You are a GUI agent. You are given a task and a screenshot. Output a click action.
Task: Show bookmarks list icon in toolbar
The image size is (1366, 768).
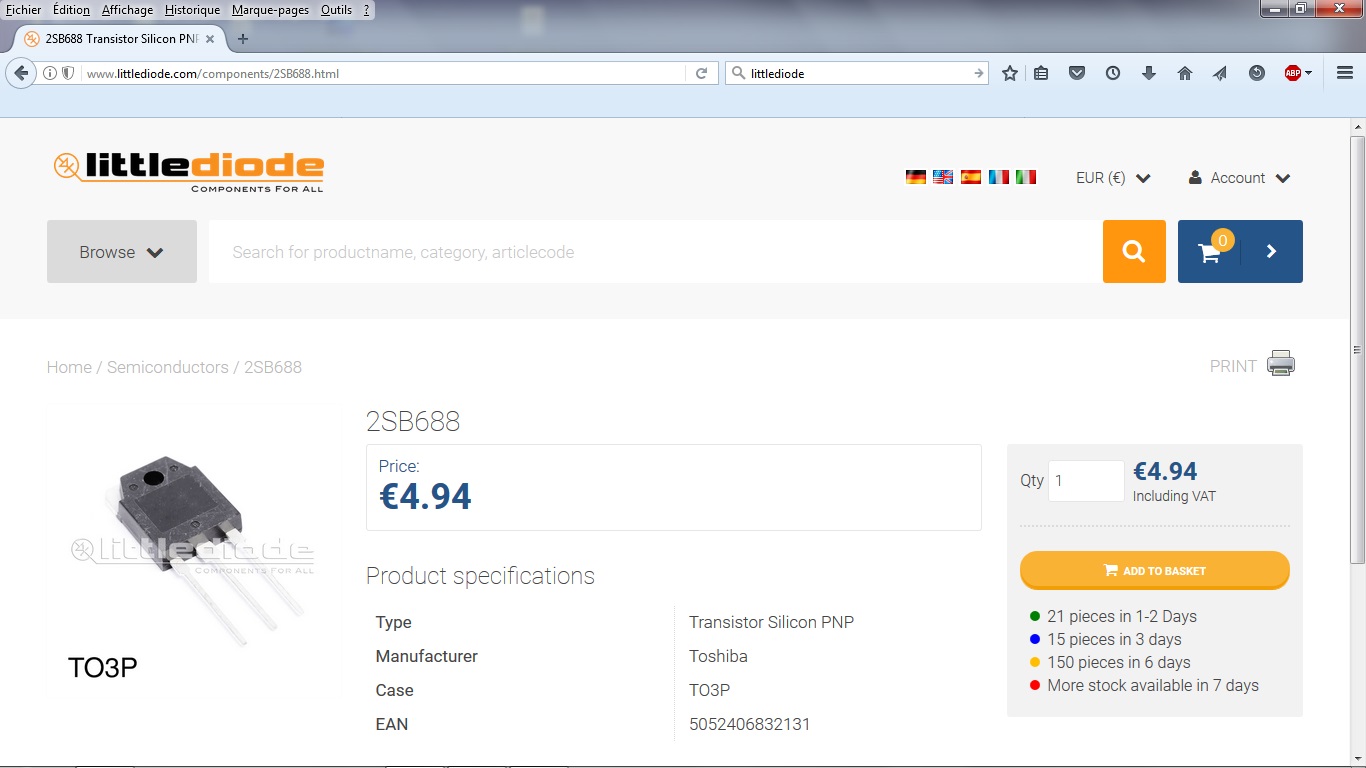click(x=1041, y=73)
